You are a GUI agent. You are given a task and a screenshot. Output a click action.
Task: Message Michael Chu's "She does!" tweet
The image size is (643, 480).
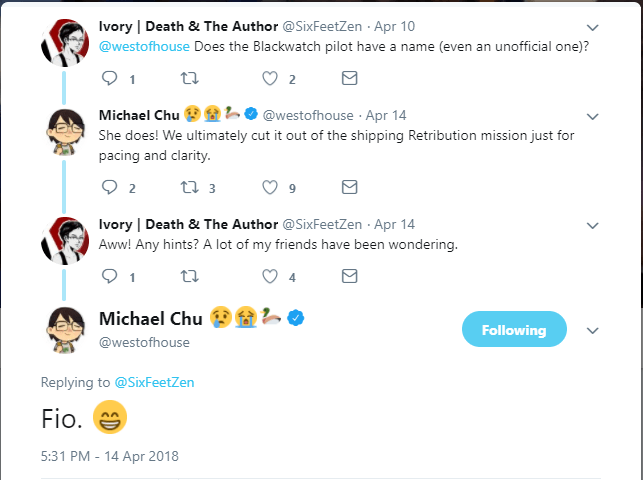[x=349, y=187]
